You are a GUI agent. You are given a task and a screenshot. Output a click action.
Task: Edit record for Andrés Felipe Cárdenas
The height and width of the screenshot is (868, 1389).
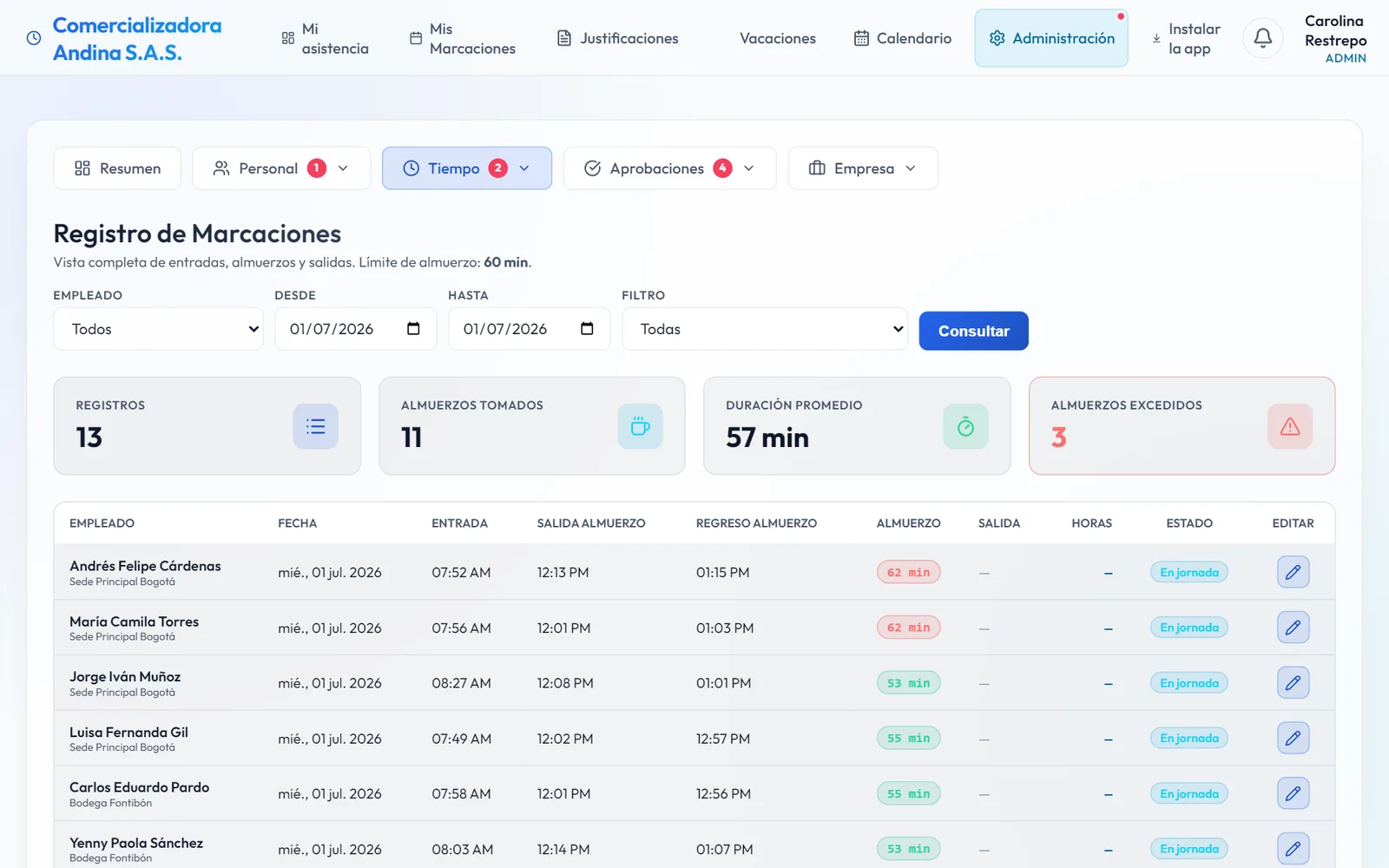pyautogui.click(x=1293, y=572)
